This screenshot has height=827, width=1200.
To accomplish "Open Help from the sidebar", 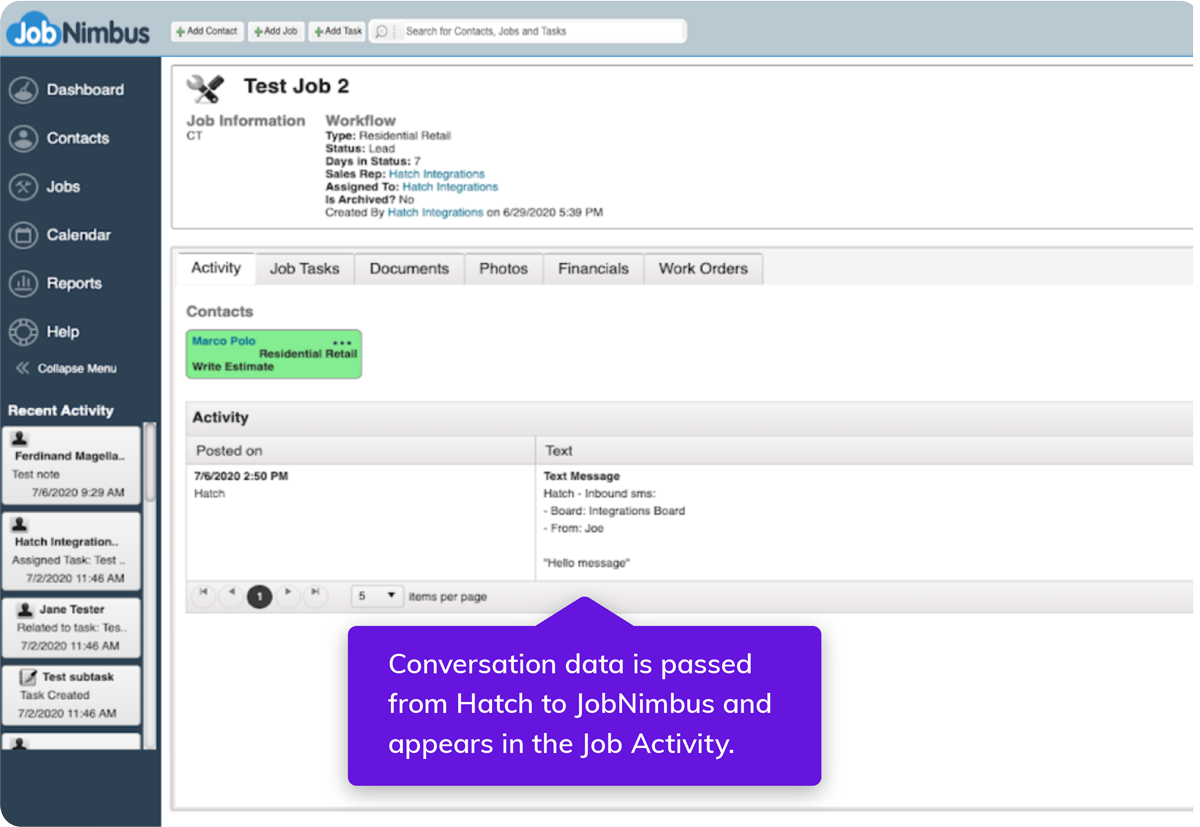I will (x=63, y=331).
